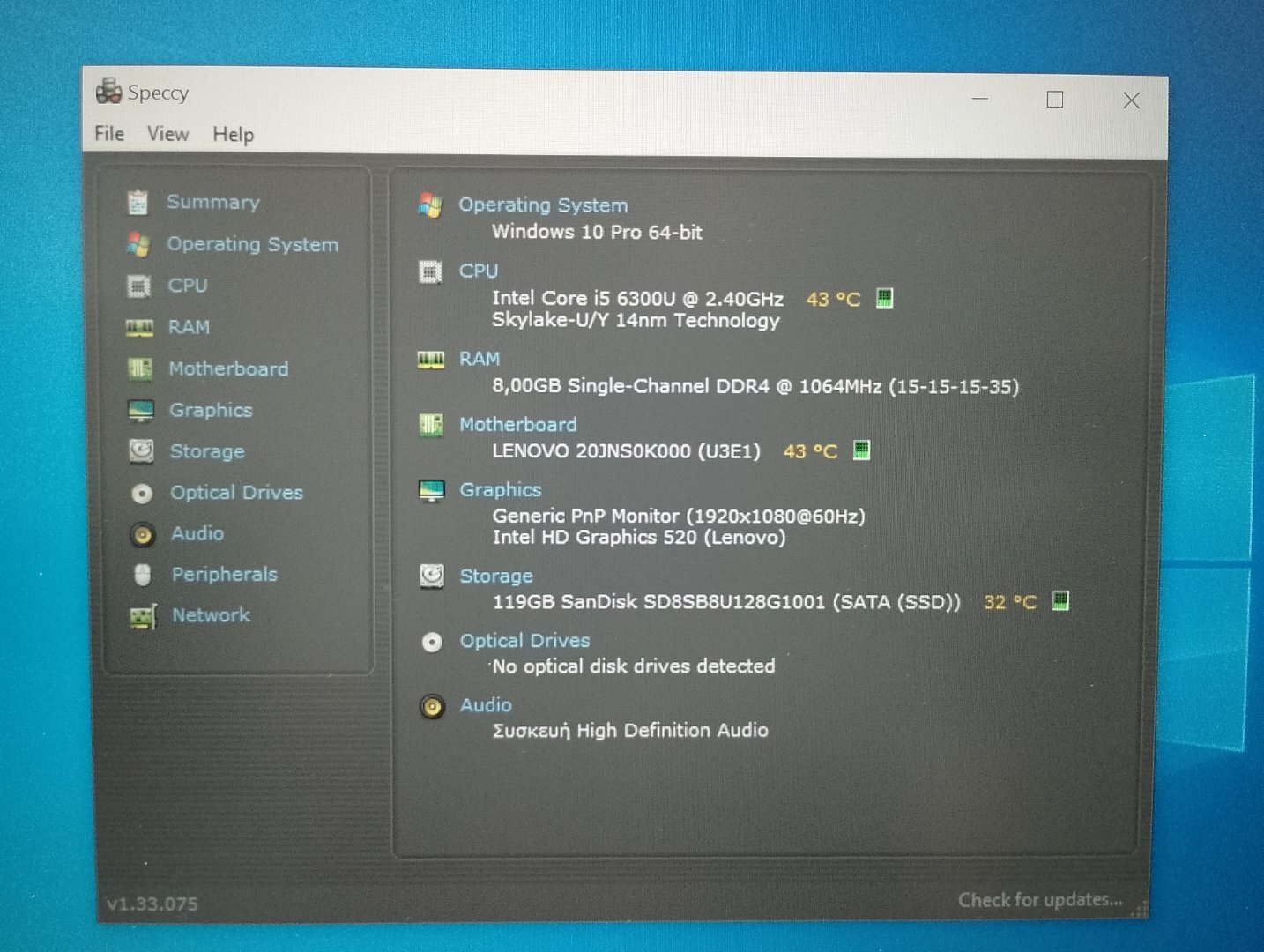Image resolution: width=1264 pixels, height=952 pixels.
Task: Click the speaker icon beside Audio heading
Action: pos(432,706)
